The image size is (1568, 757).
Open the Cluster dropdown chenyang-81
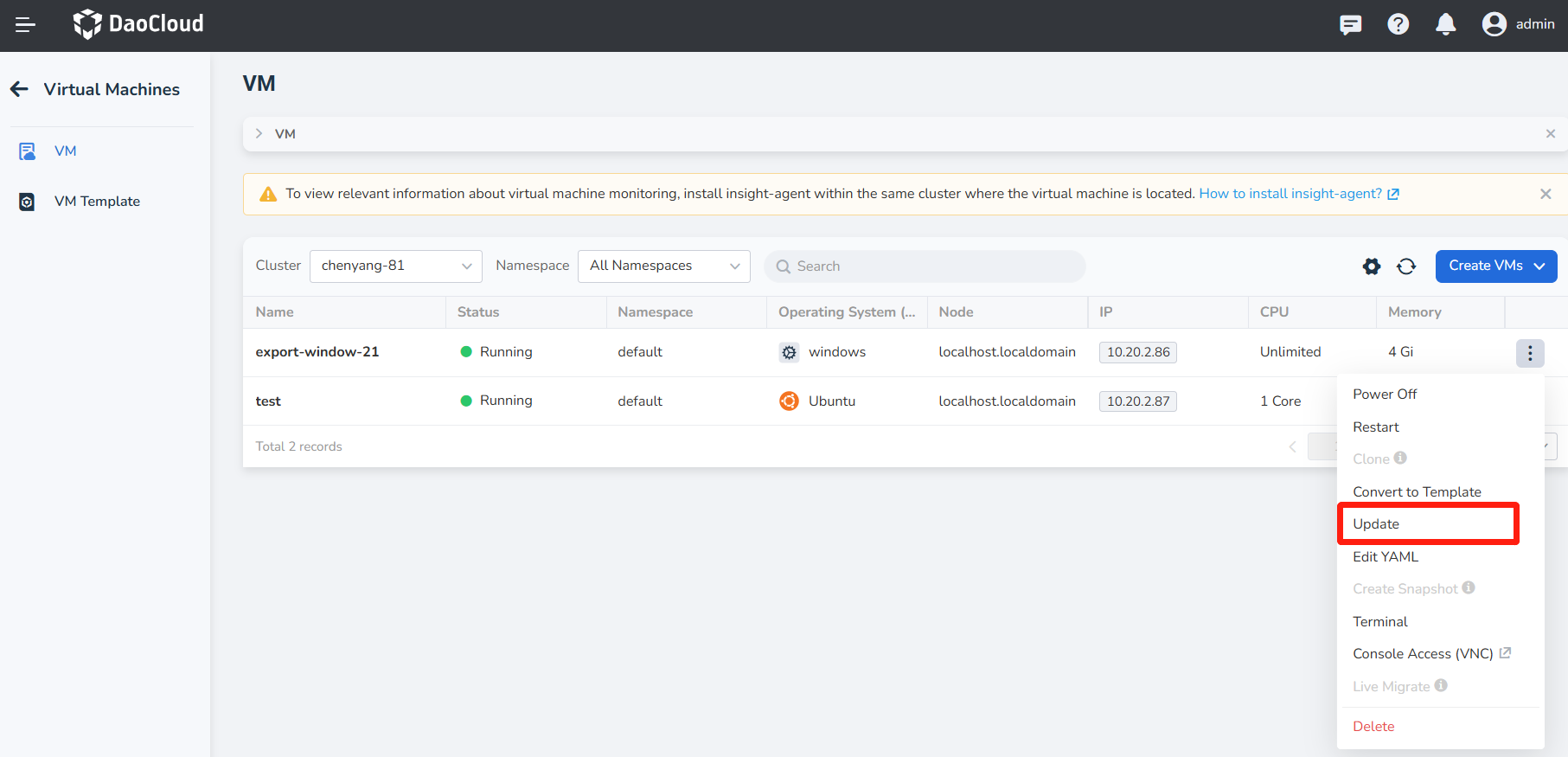coord(395,266)
